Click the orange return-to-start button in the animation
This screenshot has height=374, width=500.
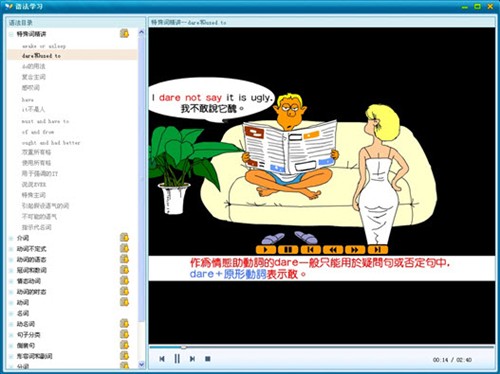click(310, 249)
